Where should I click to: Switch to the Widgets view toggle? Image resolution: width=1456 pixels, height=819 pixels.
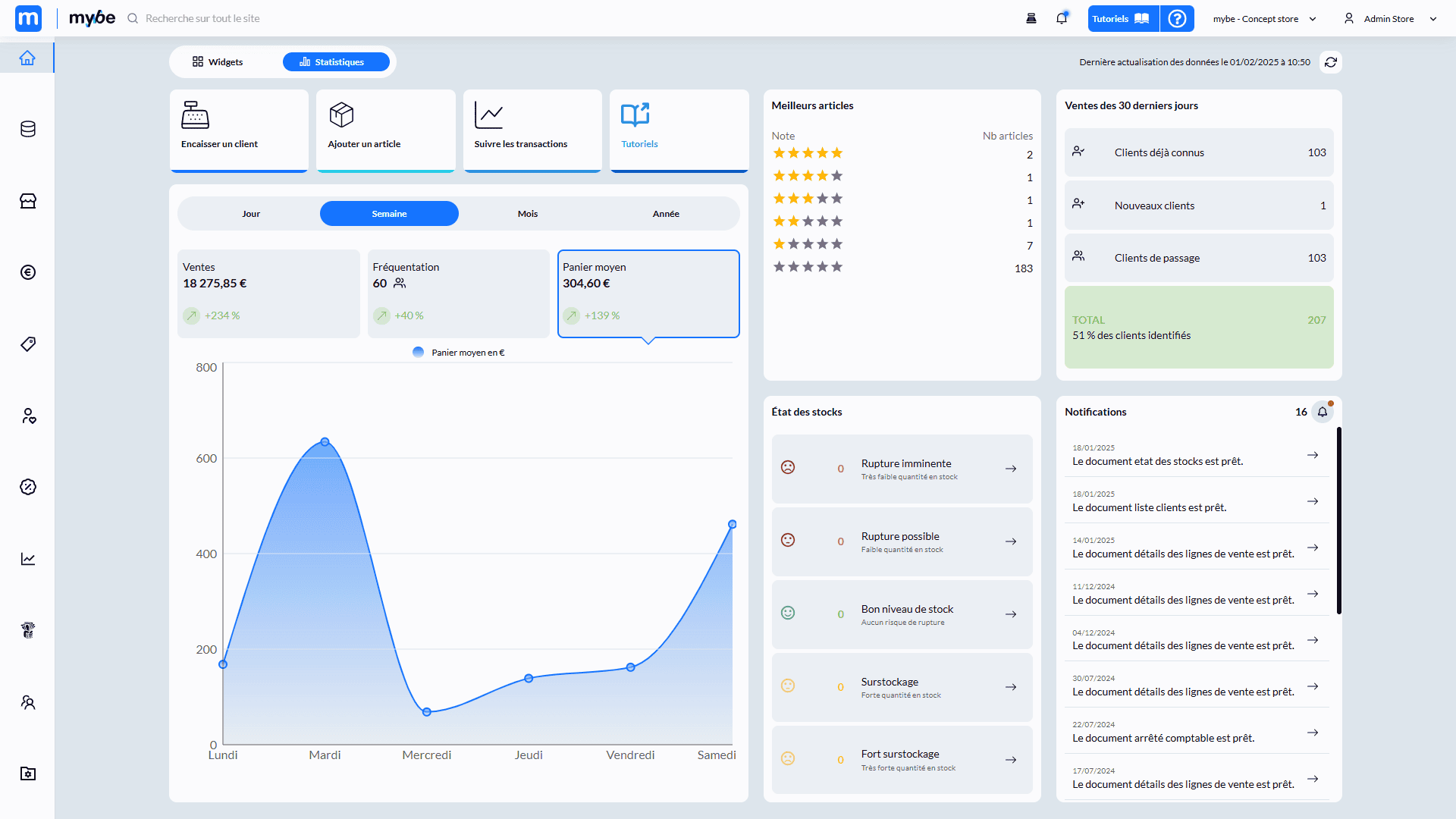[218, 62]
